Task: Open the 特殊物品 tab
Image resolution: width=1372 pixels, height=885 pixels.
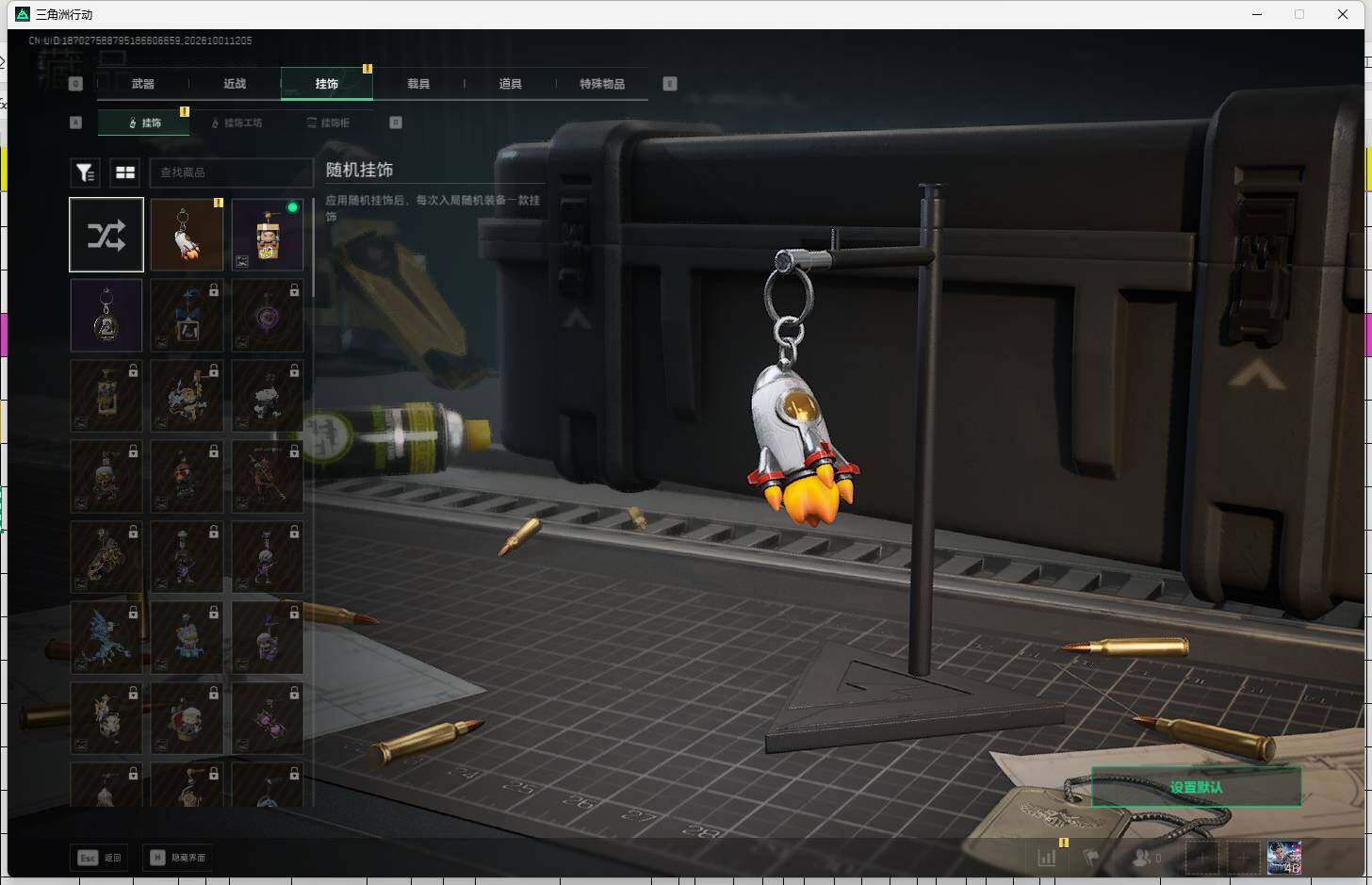Action: click(x=602, y=84)
